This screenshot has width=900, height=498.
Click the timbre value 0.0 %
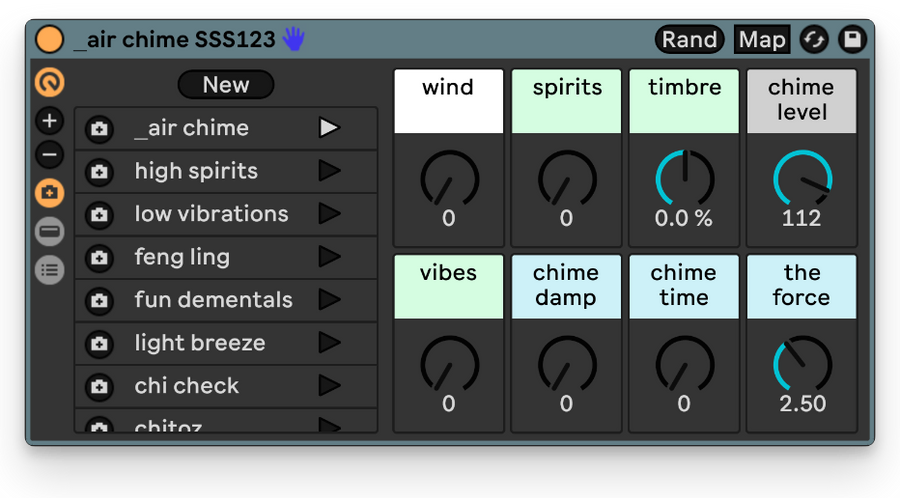pos(684,218)
